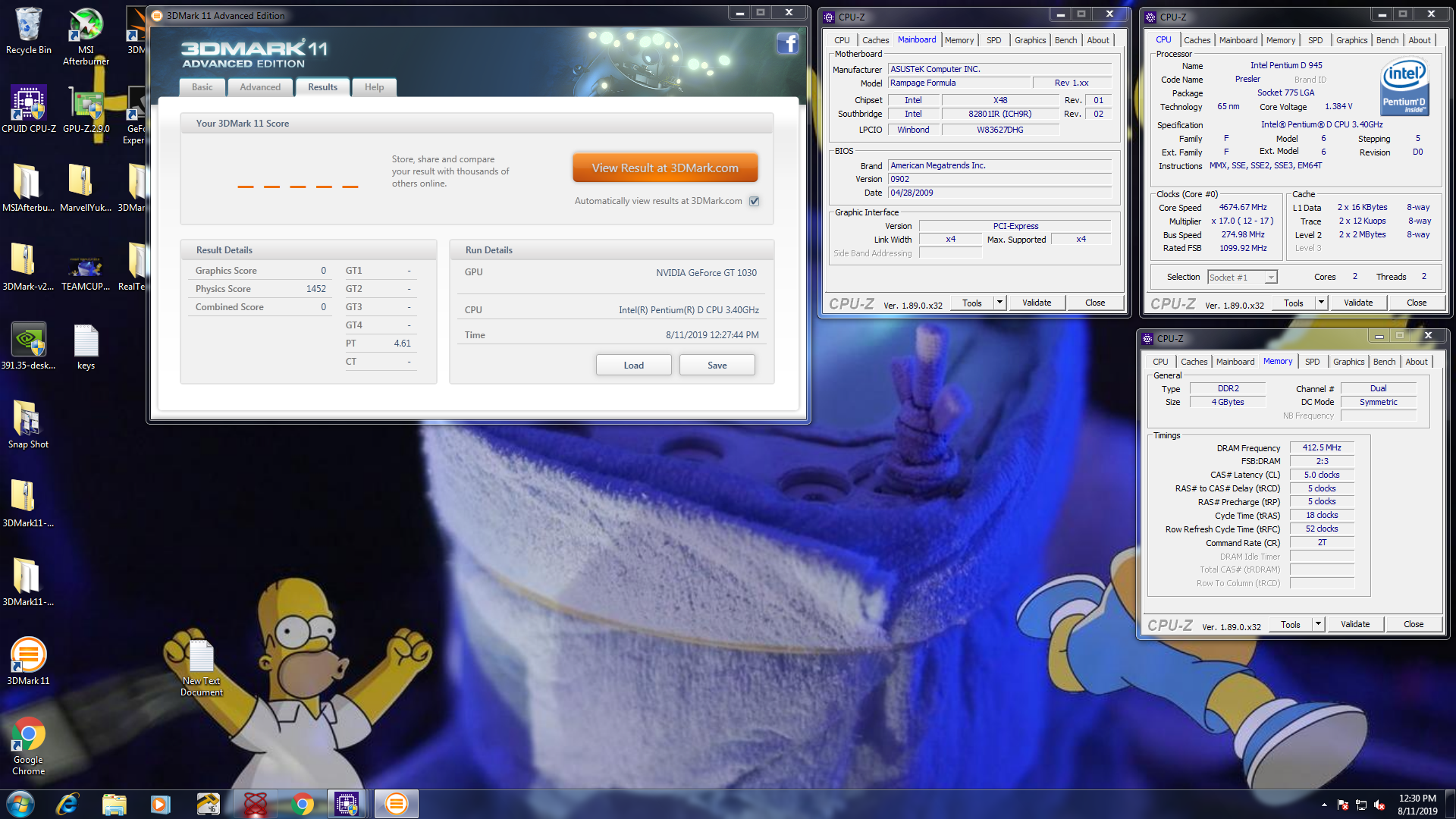Open SPD tab in the Memory CPU-Z window
The width and height of the screenshot is (1456, 819).
(x=1312, y=362)
